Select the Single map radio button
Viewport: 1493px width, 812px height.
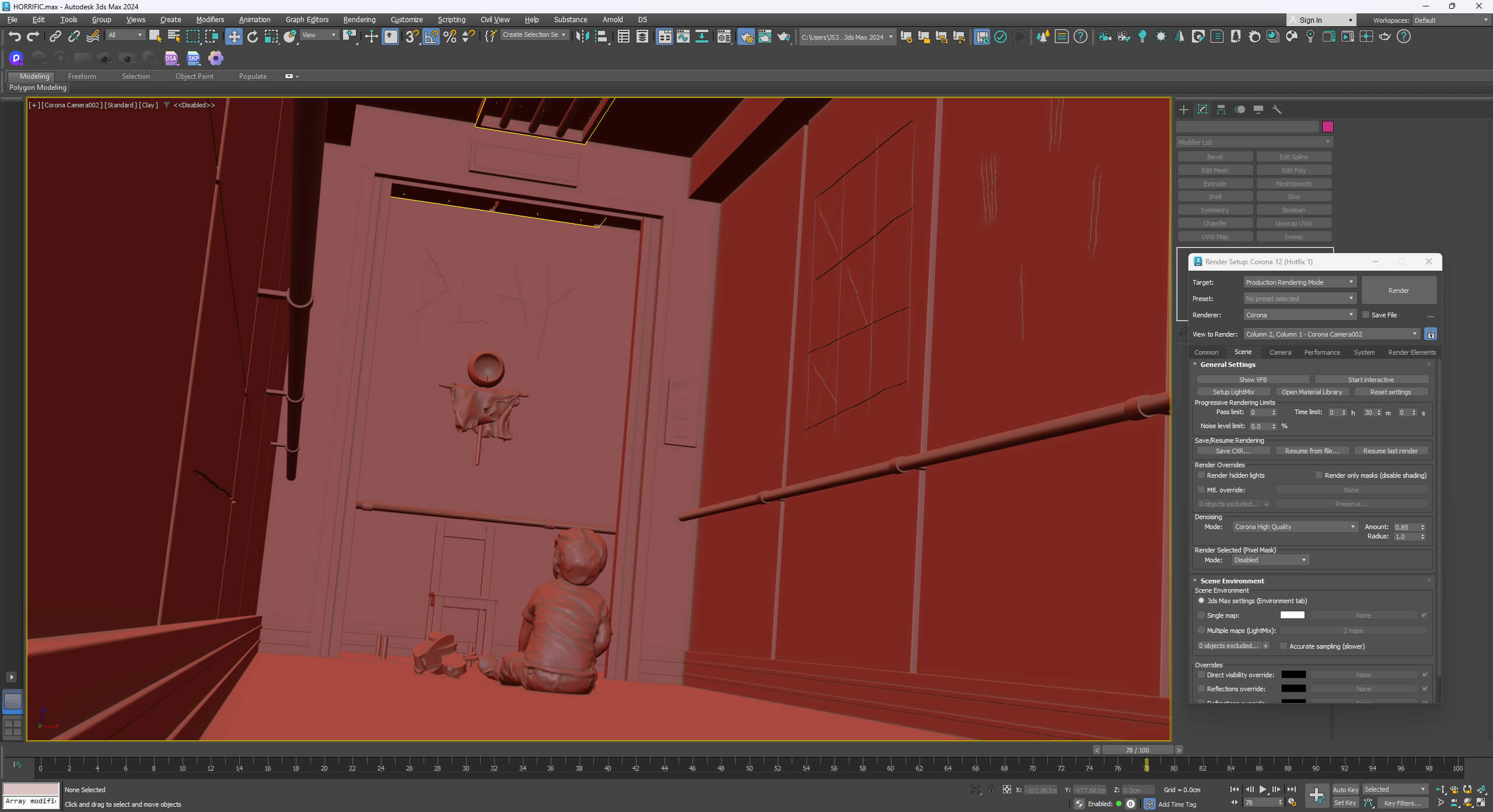tap(1201, 615)
